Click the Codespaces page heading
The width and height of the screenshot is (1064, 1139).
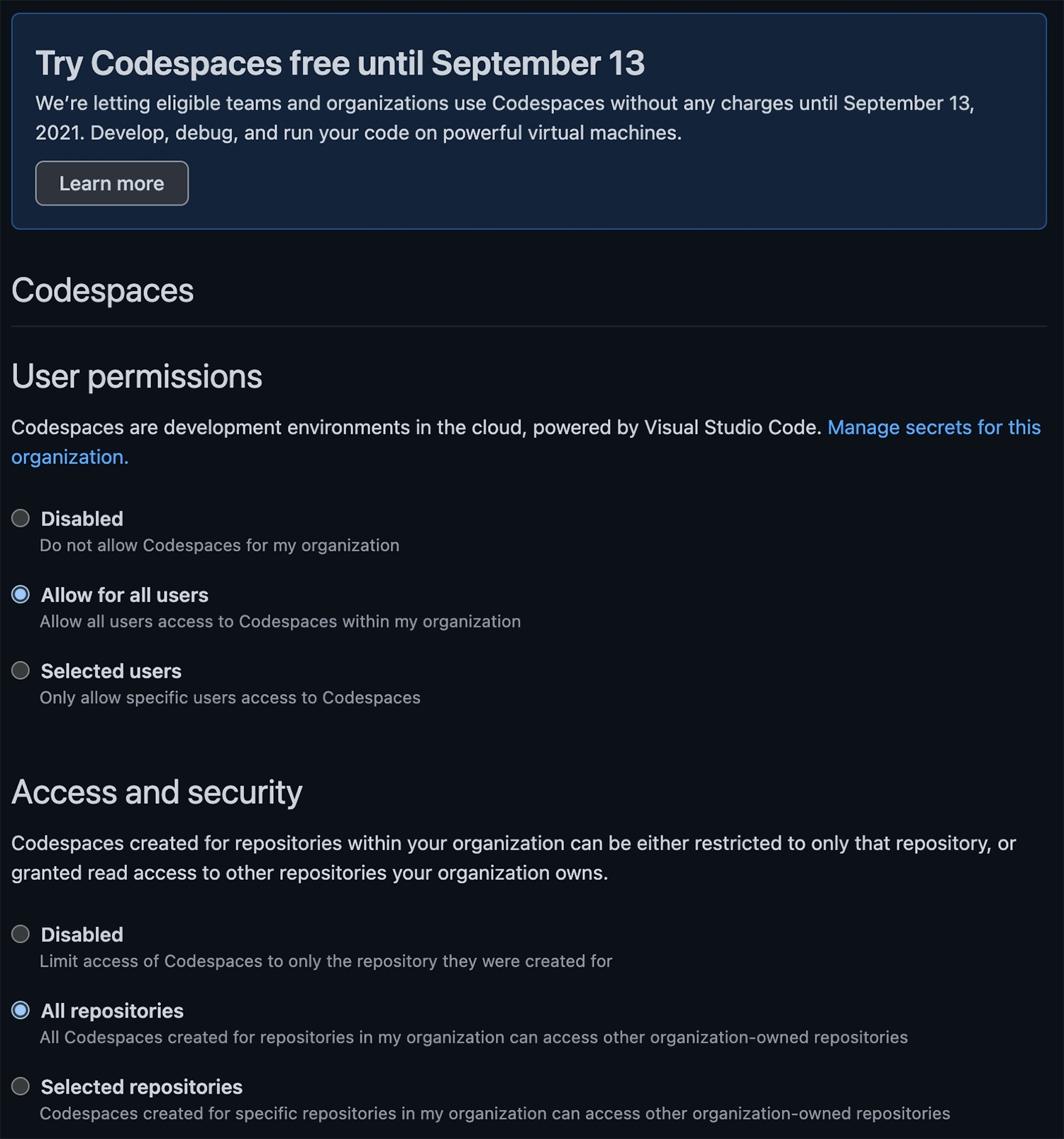pyautogui.click(x=103, y=290)
